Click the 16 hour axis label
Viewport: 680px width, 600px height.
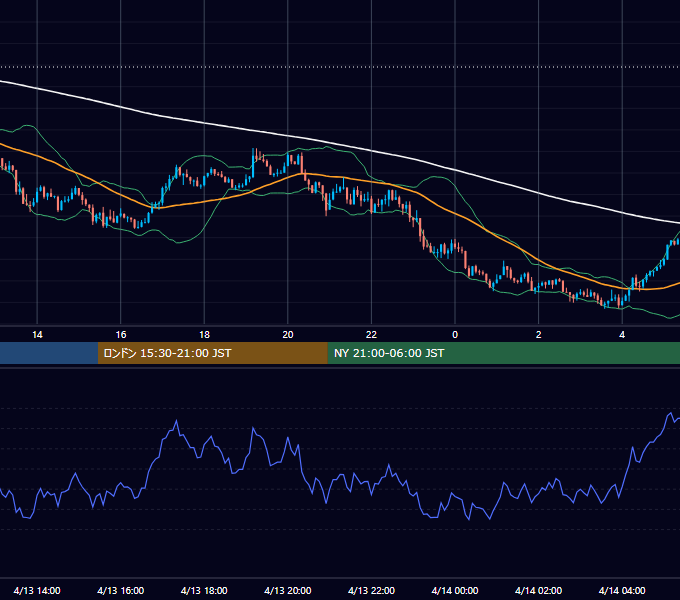coord(121,335)
